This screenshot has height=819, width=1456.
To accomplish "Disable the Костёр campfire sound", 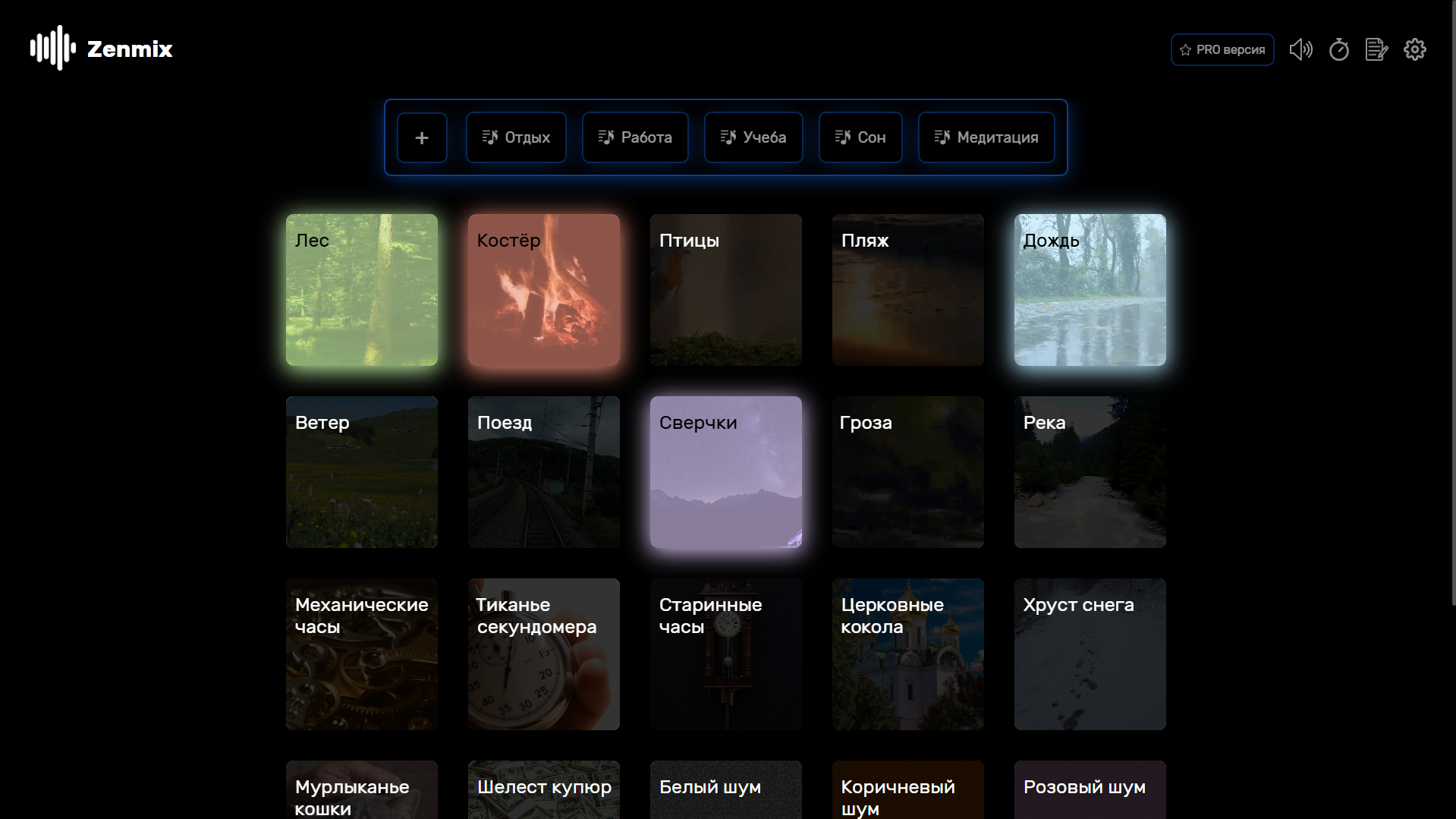I will point(544,290).
